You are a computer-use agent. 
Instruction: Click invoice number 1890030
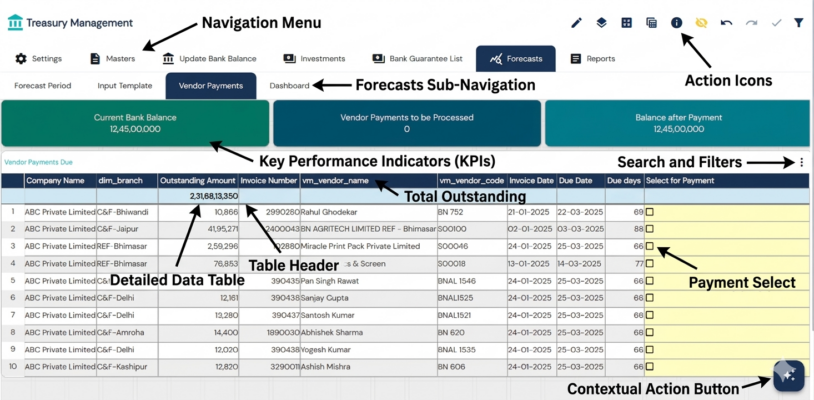[x=269, y=333]
